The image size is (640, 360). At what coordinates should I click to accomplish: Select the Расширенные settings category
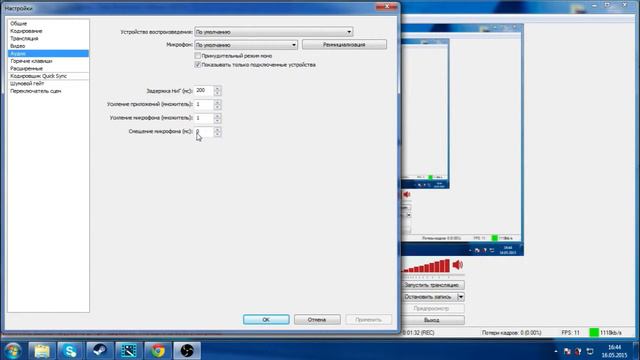tap(48, 69)
